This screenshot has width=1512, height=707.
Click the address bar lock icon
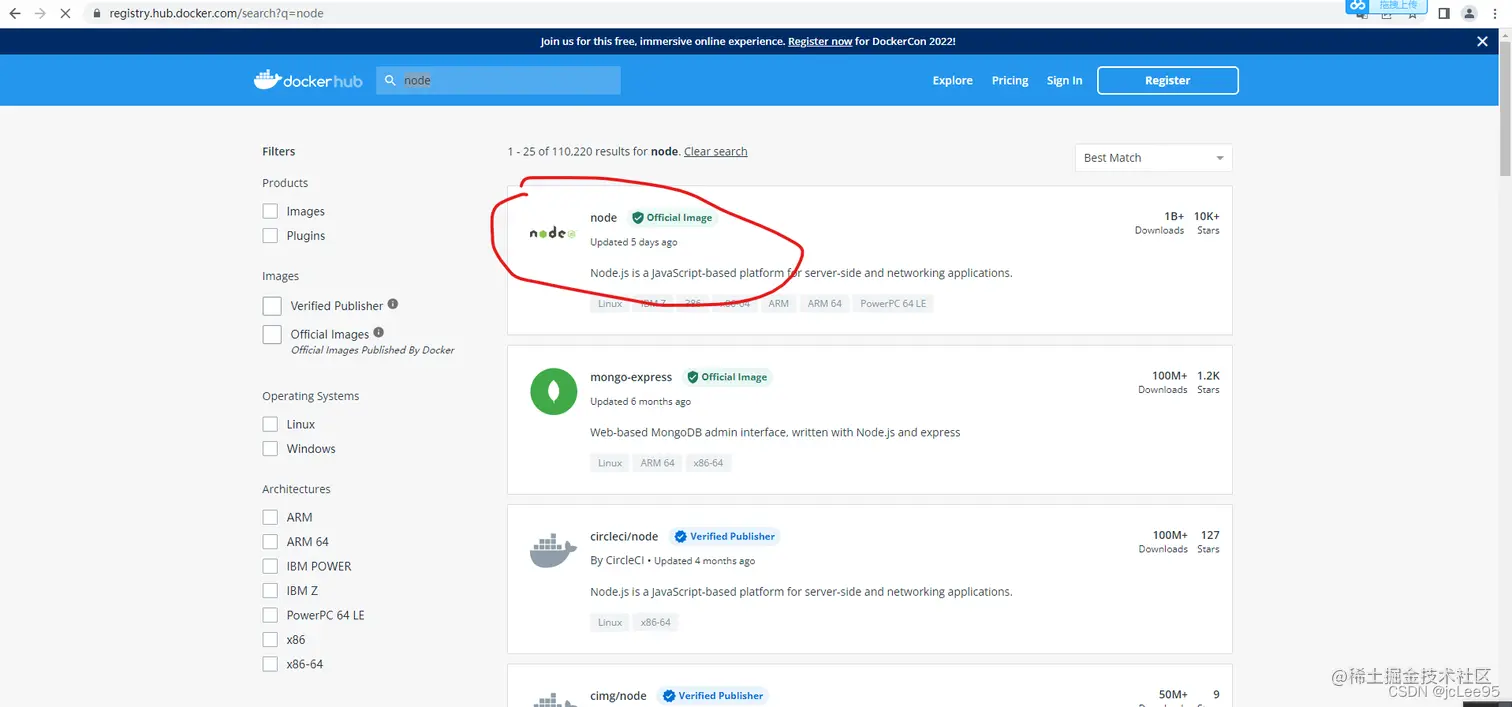coord(97,14)
